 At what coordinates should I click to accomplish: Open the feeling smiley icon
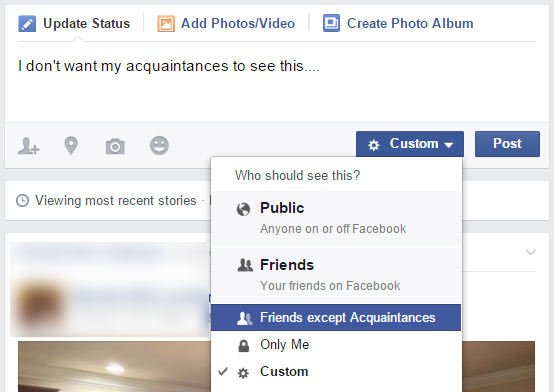(x=159, y=145)
